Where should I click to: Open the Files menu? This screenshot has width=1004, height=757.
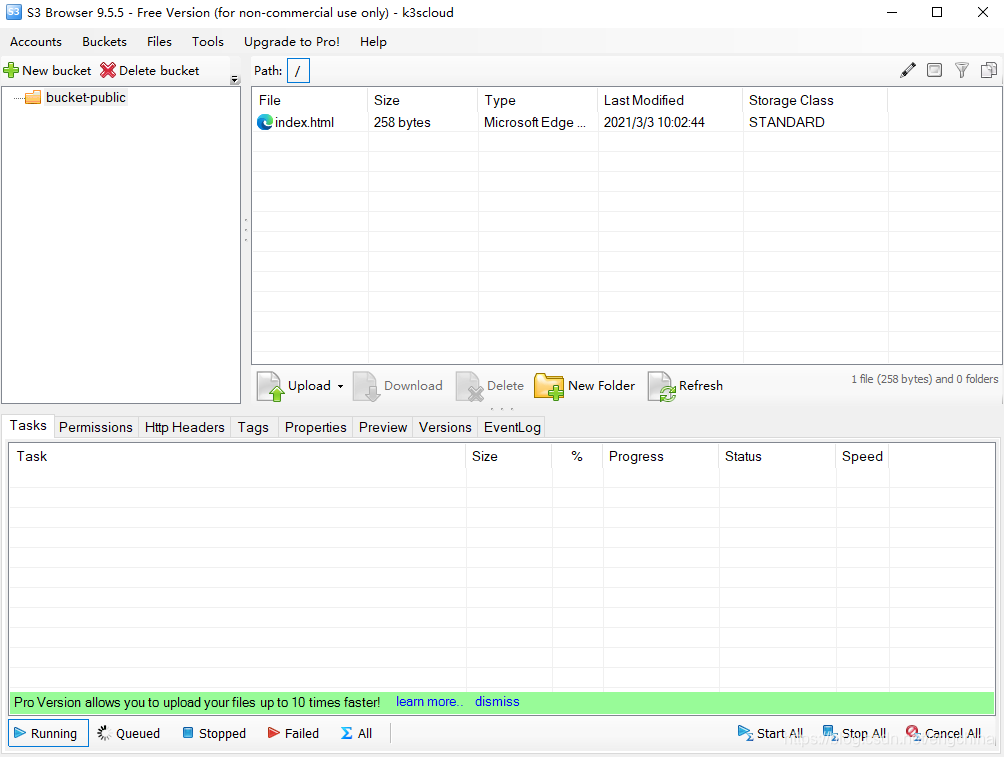coord(159,42)
